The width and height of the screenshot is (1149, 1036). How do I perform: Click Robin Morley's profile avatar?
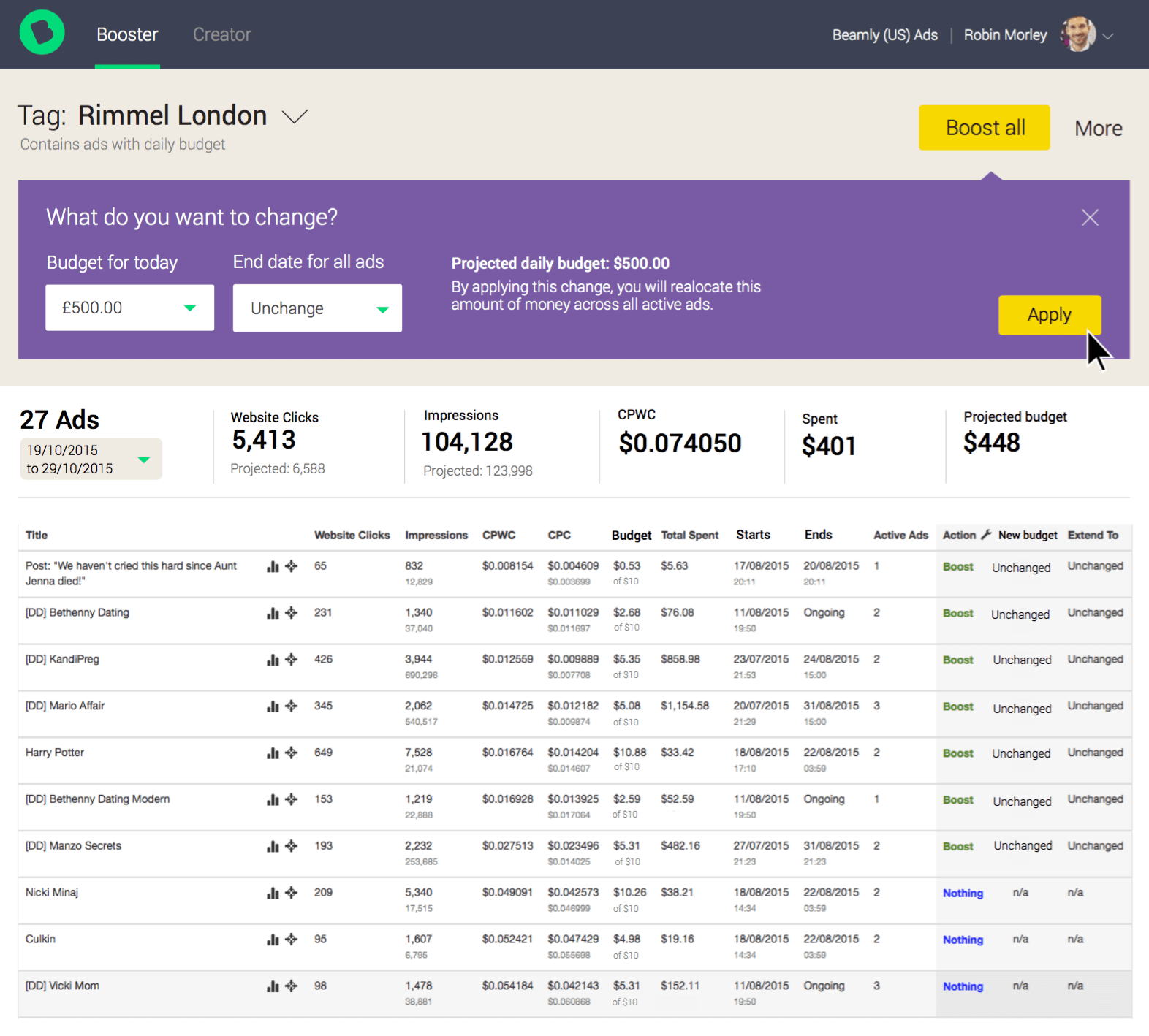tap(1077, 35)
